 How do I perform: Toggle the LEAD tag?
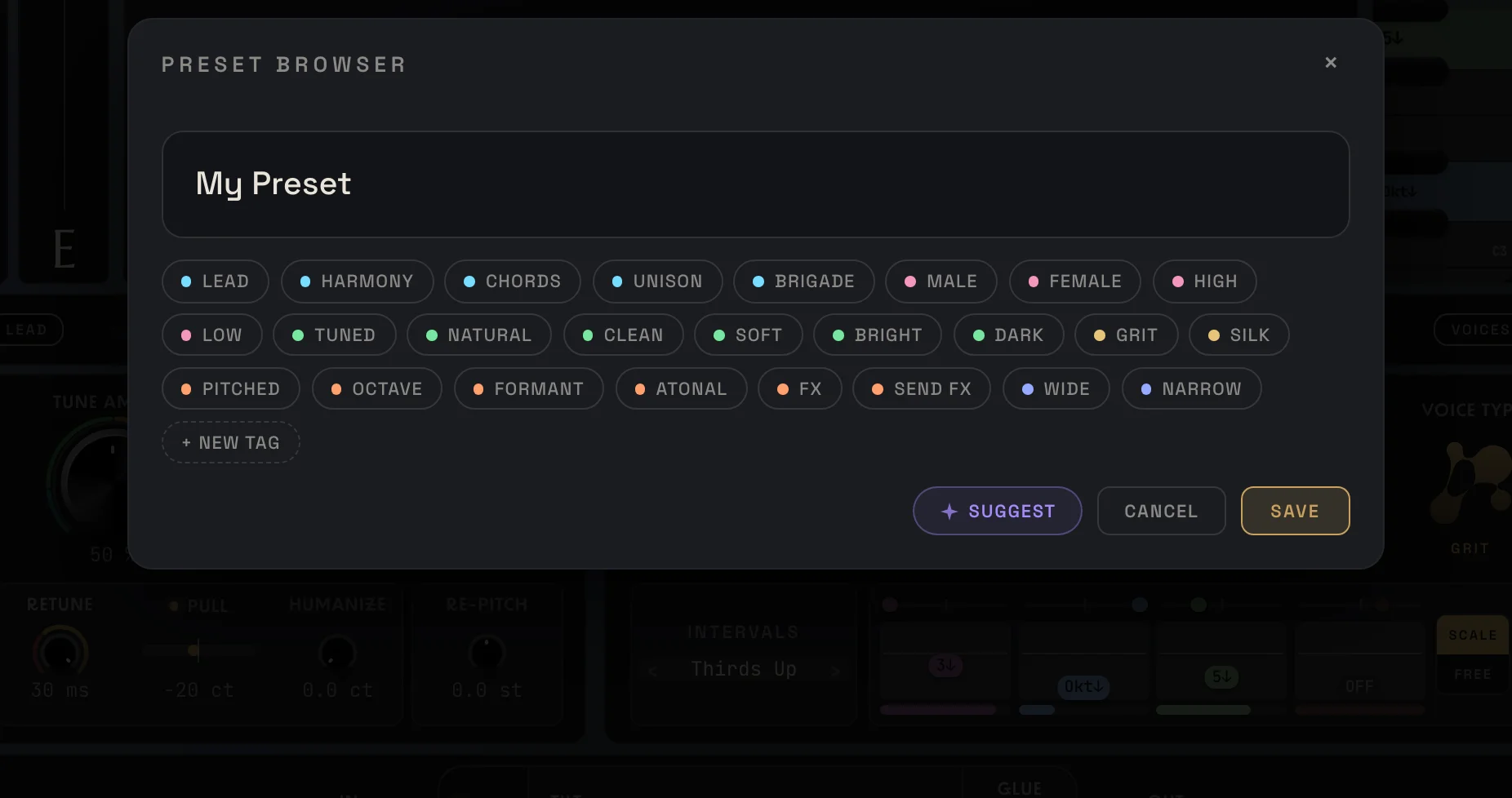point(216,282)
